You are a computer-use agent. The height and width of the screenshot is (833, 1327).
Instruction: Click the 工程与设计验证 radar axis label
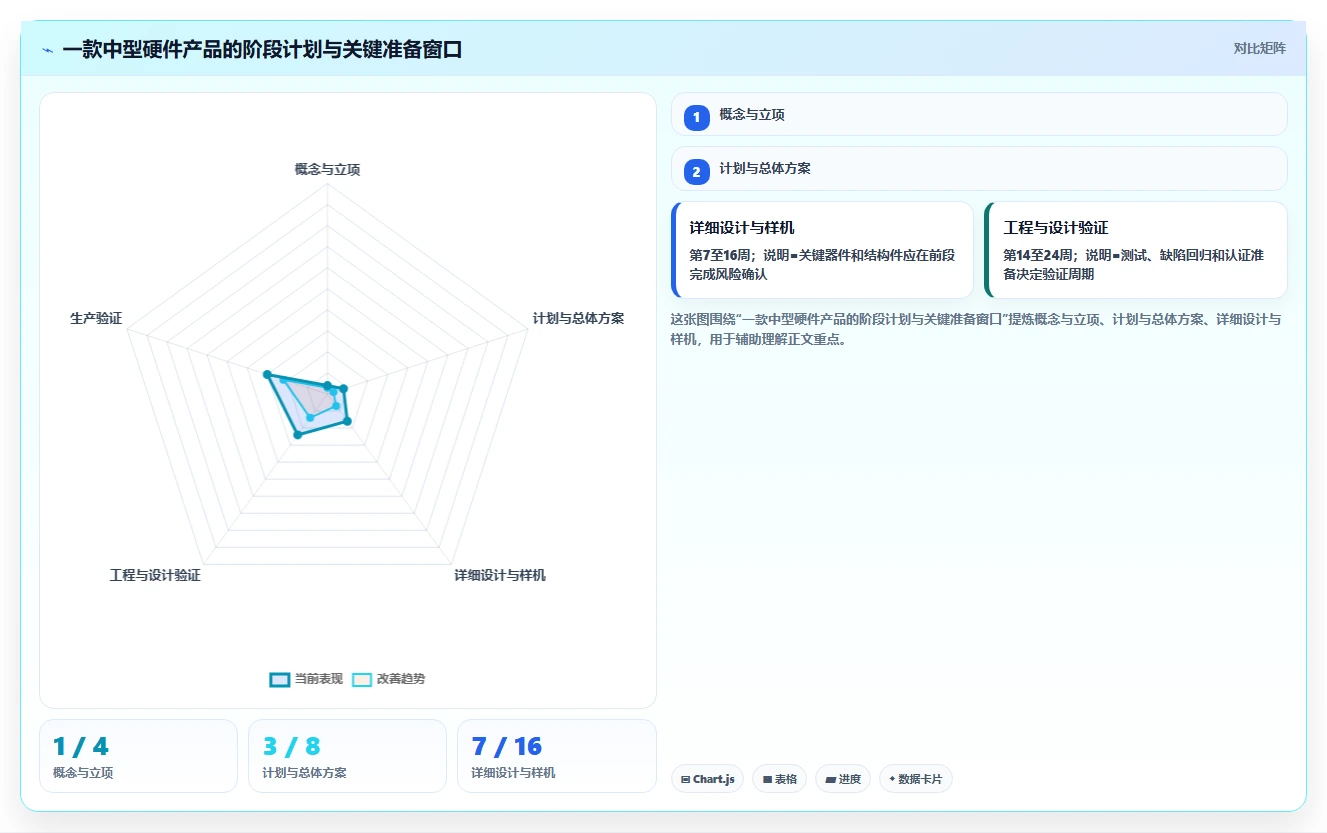155,575
